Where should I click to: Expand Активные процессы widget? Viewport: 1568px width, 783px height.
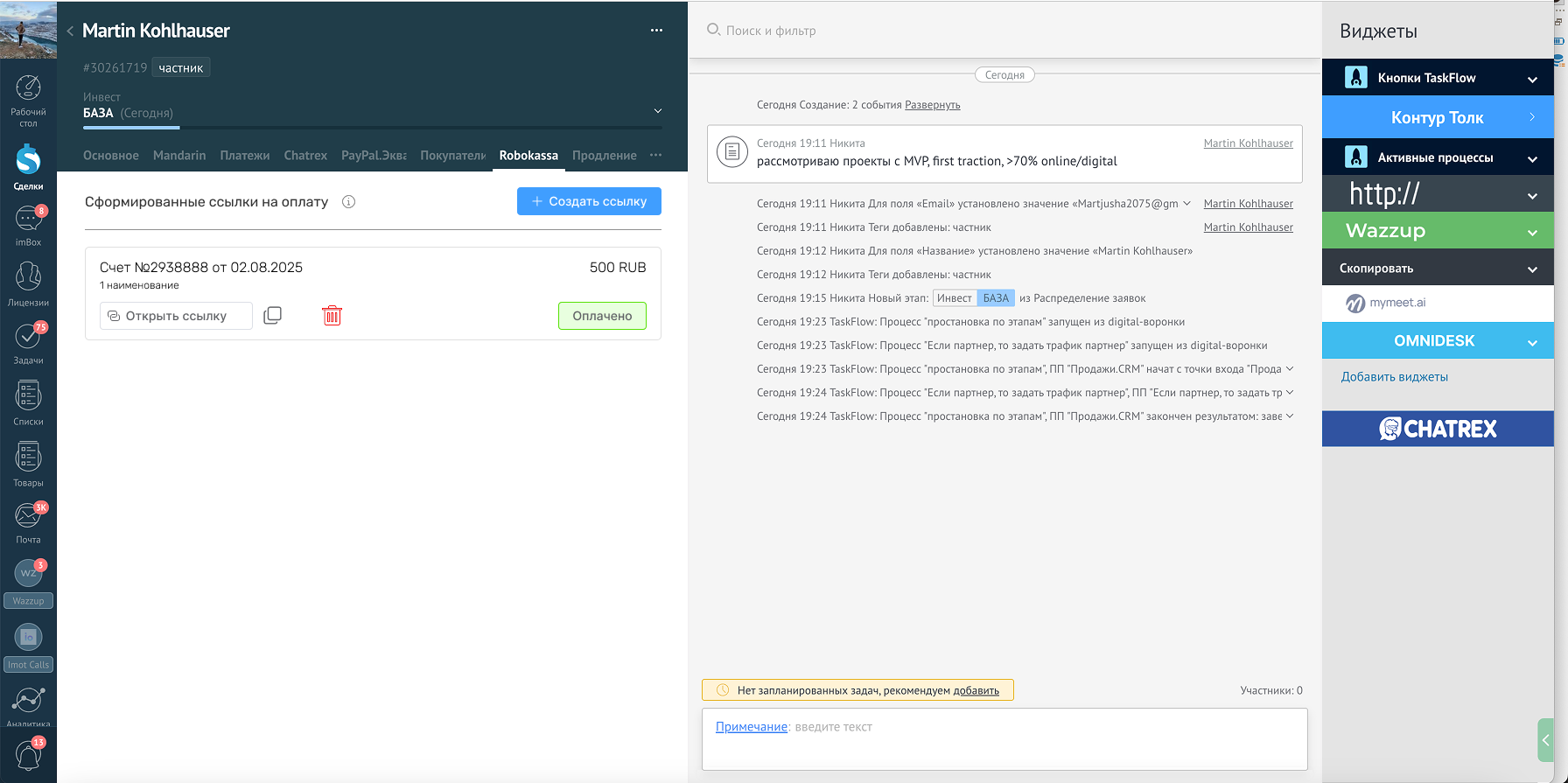pyautogui.click(x=1532, y=159)
